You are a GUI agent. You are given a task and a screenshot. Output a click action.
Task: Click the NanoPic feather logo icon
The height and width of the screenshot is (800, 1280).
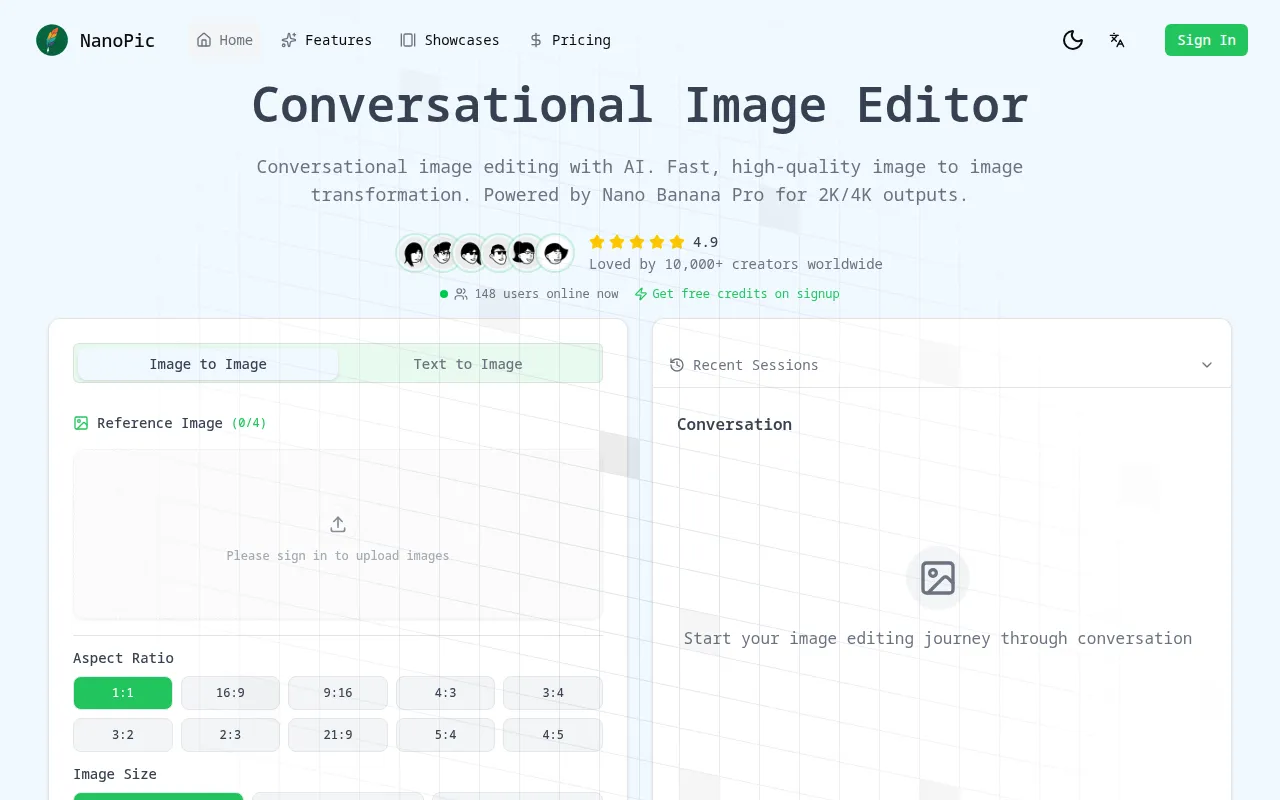point(52,40)
